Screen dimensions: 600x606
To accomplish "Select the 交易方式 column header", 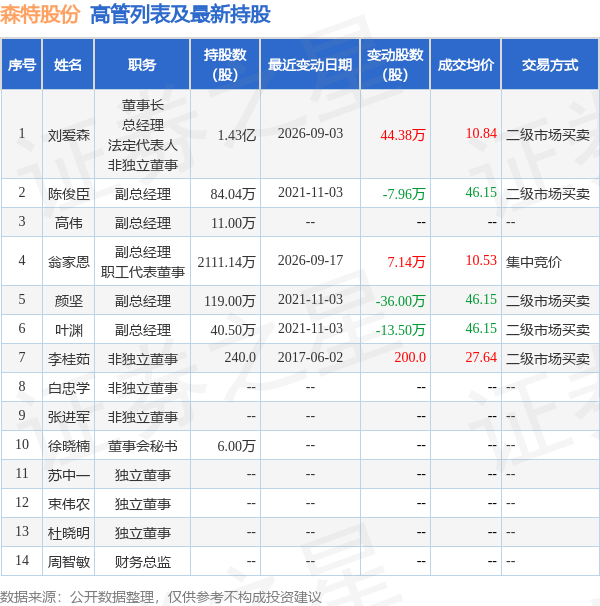I will [x=550, y=65].
